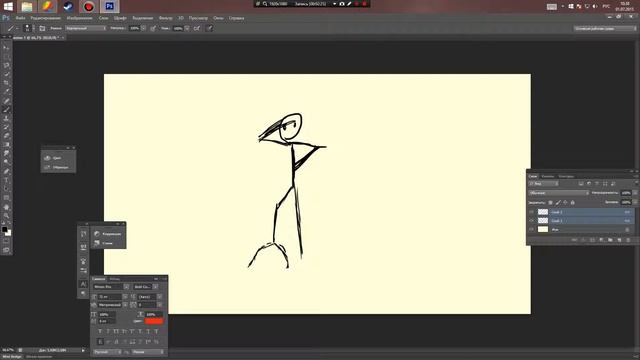The width and height of the screenshot is (640, 360).
Task: Toggle lock image pixels (brush icon) in the Layers panel
Action: 558,202
